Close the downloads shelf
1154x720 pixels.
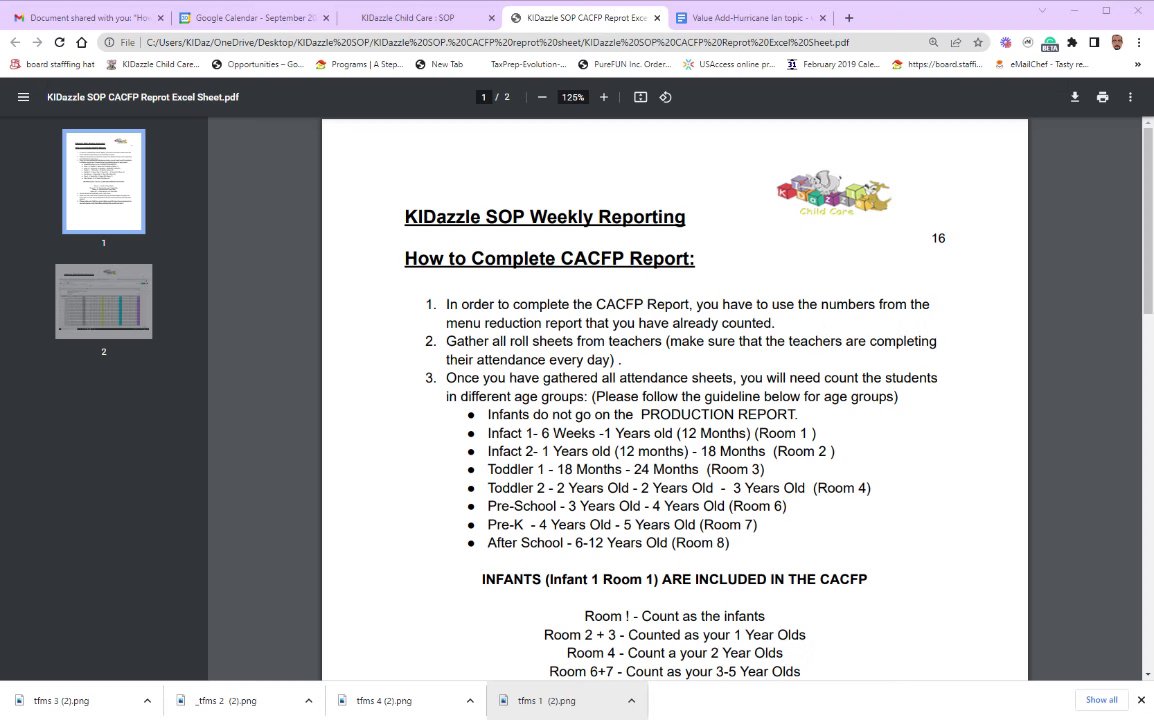[1141, 700]
